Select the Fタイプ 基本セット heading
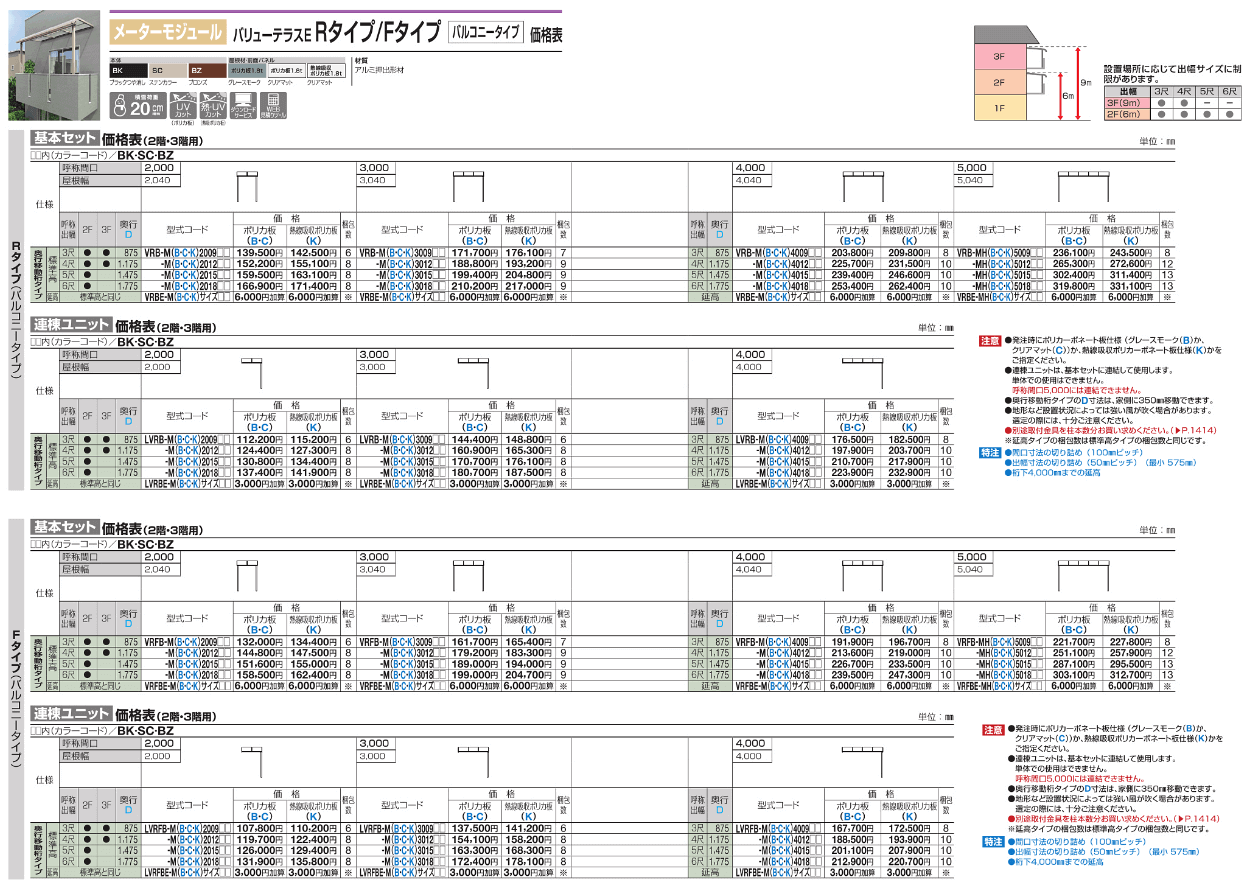Image resolution: width=1246 pixels, height=889 pixels. pyautogui.click(x=65, y=526)
